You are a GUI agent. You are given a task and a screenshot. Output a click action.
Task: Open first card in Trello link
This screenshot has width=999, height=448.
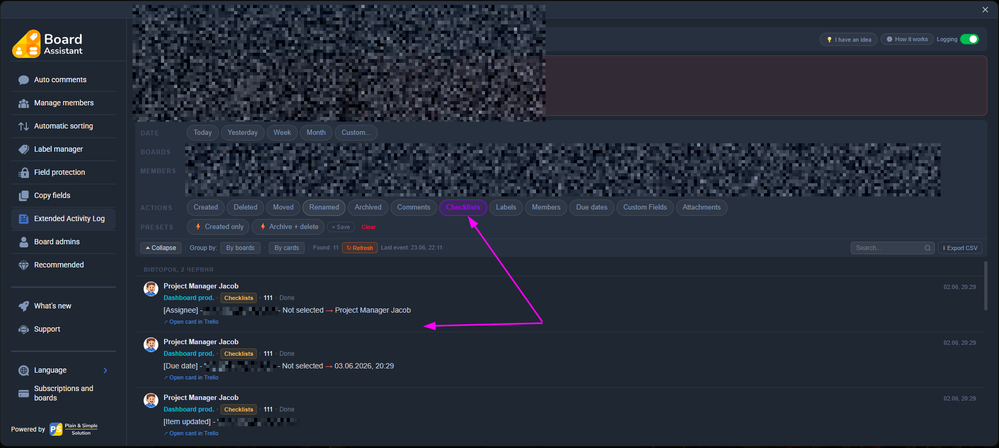point(191,322)
